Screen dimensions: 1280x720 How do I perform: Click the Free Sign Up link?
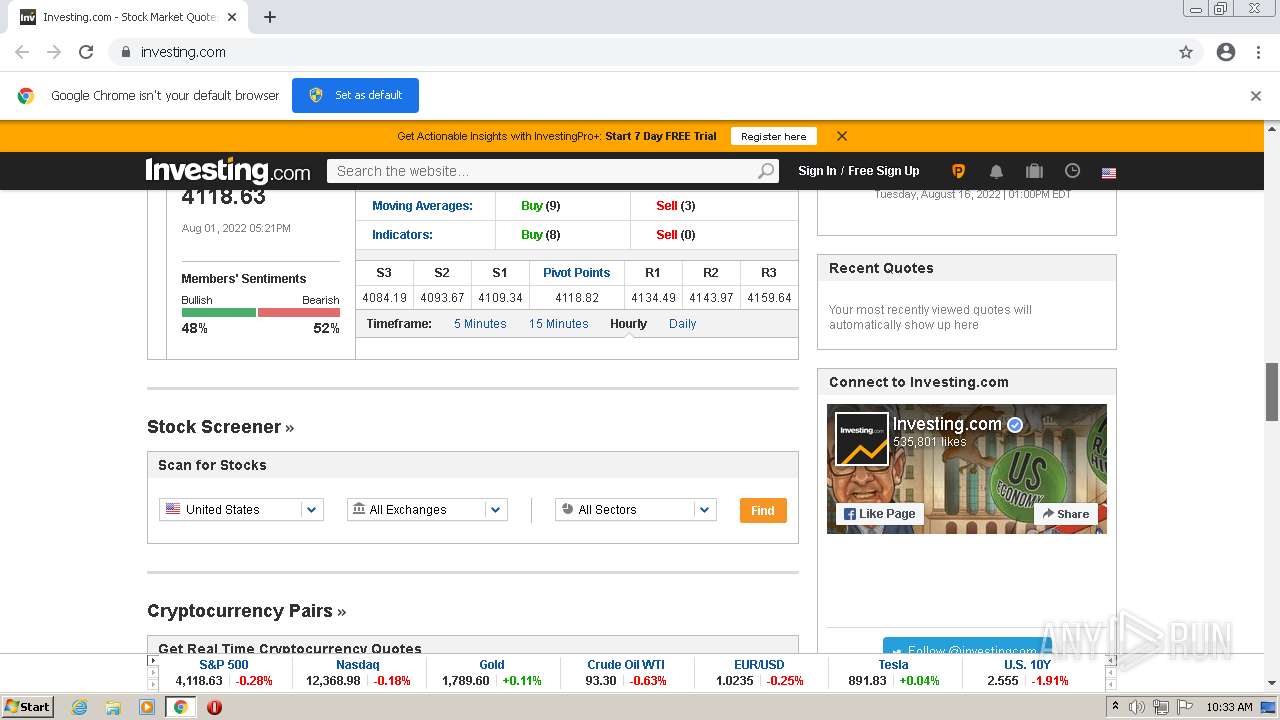pos(884,171)
